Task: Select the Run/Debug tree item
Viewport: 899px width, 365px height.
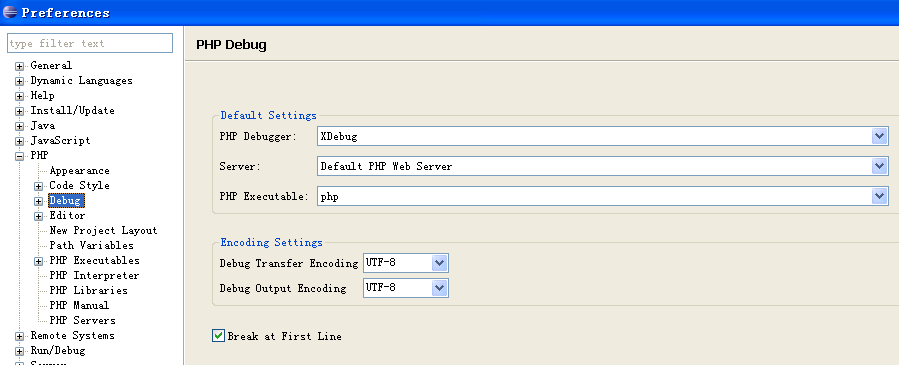Action: point(57,350)
